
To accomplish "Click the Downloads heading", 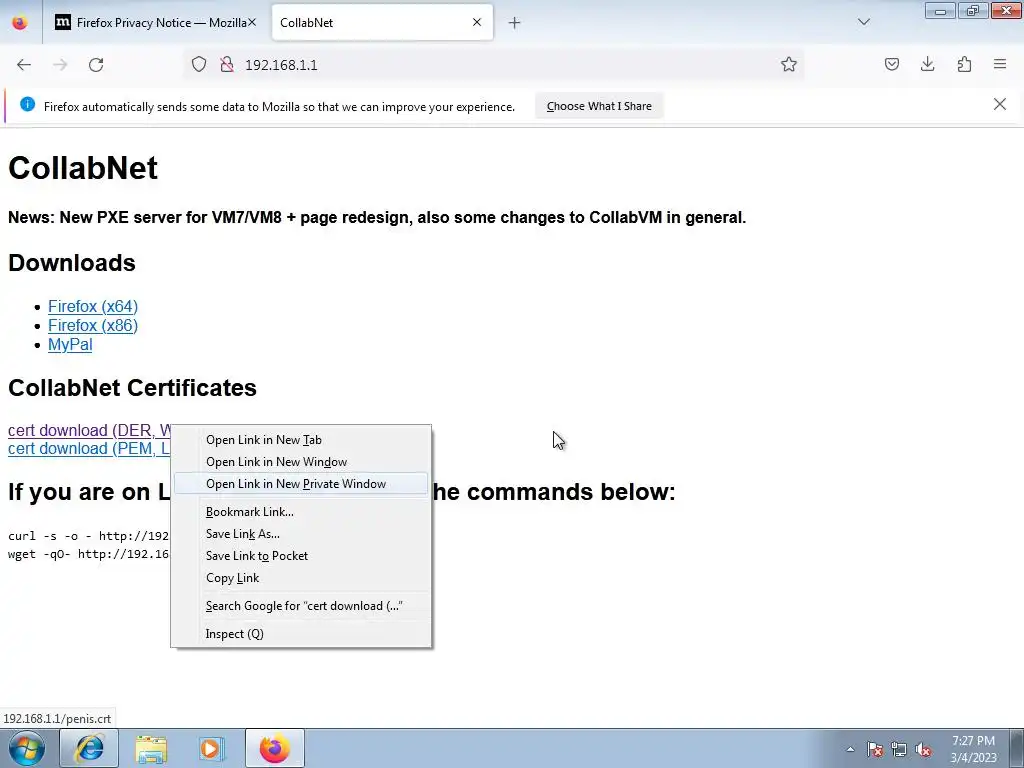I will (72, 263).
